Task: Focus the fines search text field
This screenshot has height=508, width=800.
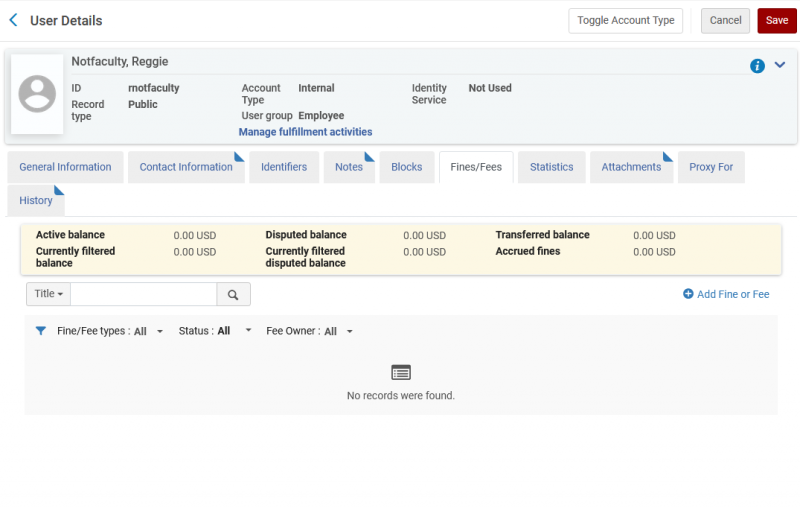Action: point(144,294)
